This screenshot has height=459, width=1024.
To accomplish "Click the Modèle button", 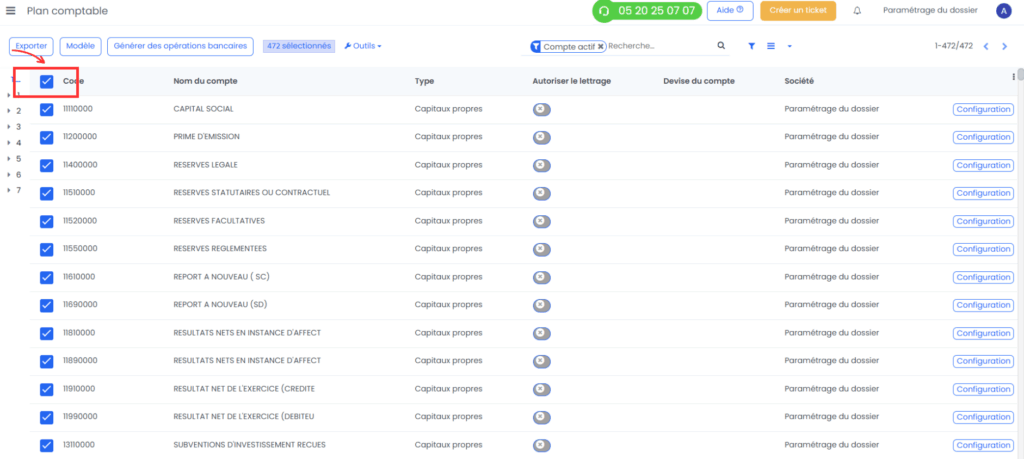I will (80, 46).
